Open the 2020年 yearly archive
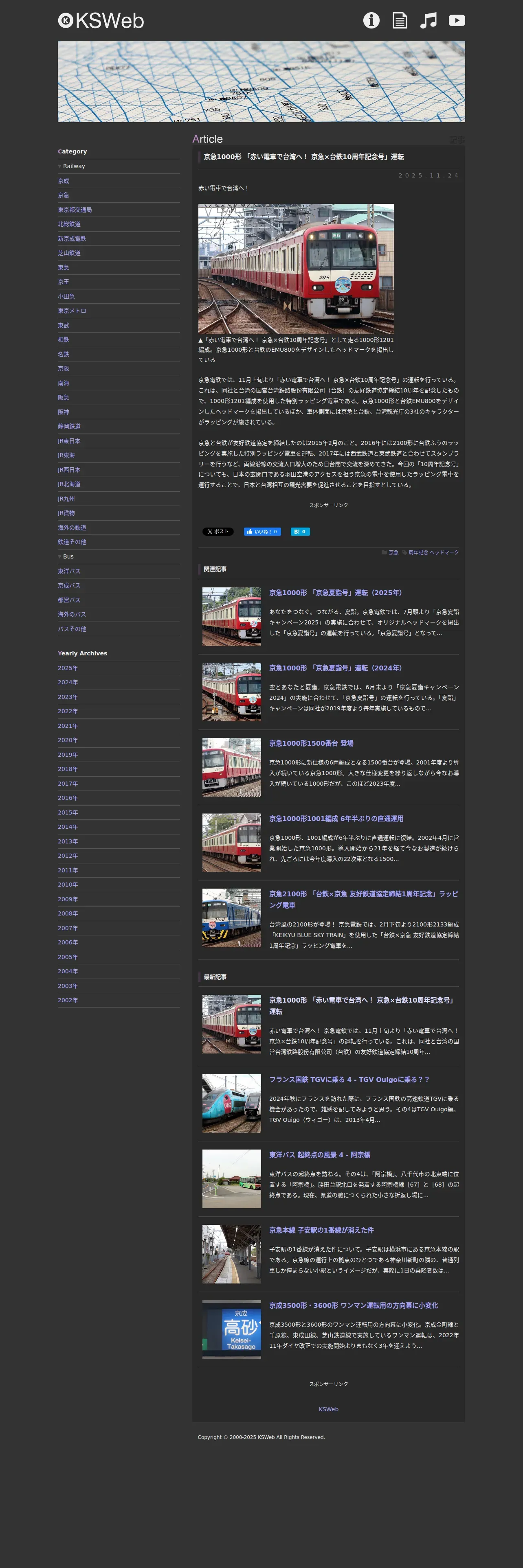The image size is (523, 1568). tap(68, 740)
